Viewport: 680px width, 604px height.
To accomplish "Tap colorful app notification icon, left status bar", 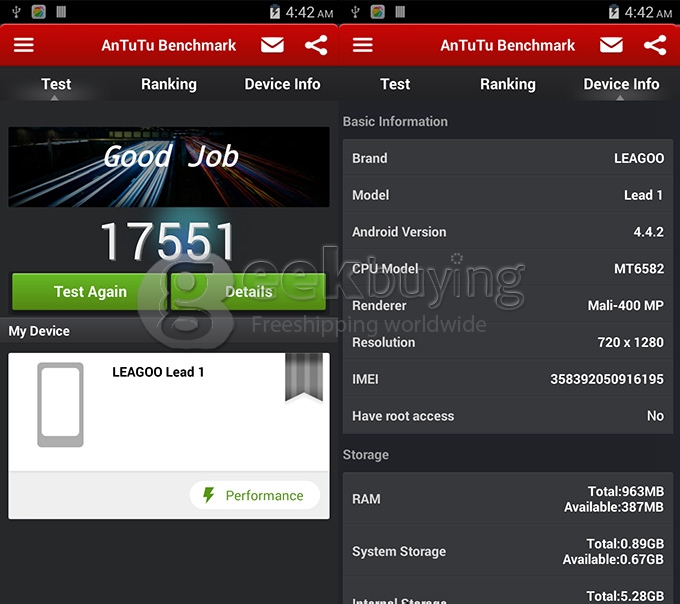I will (39, 12).
